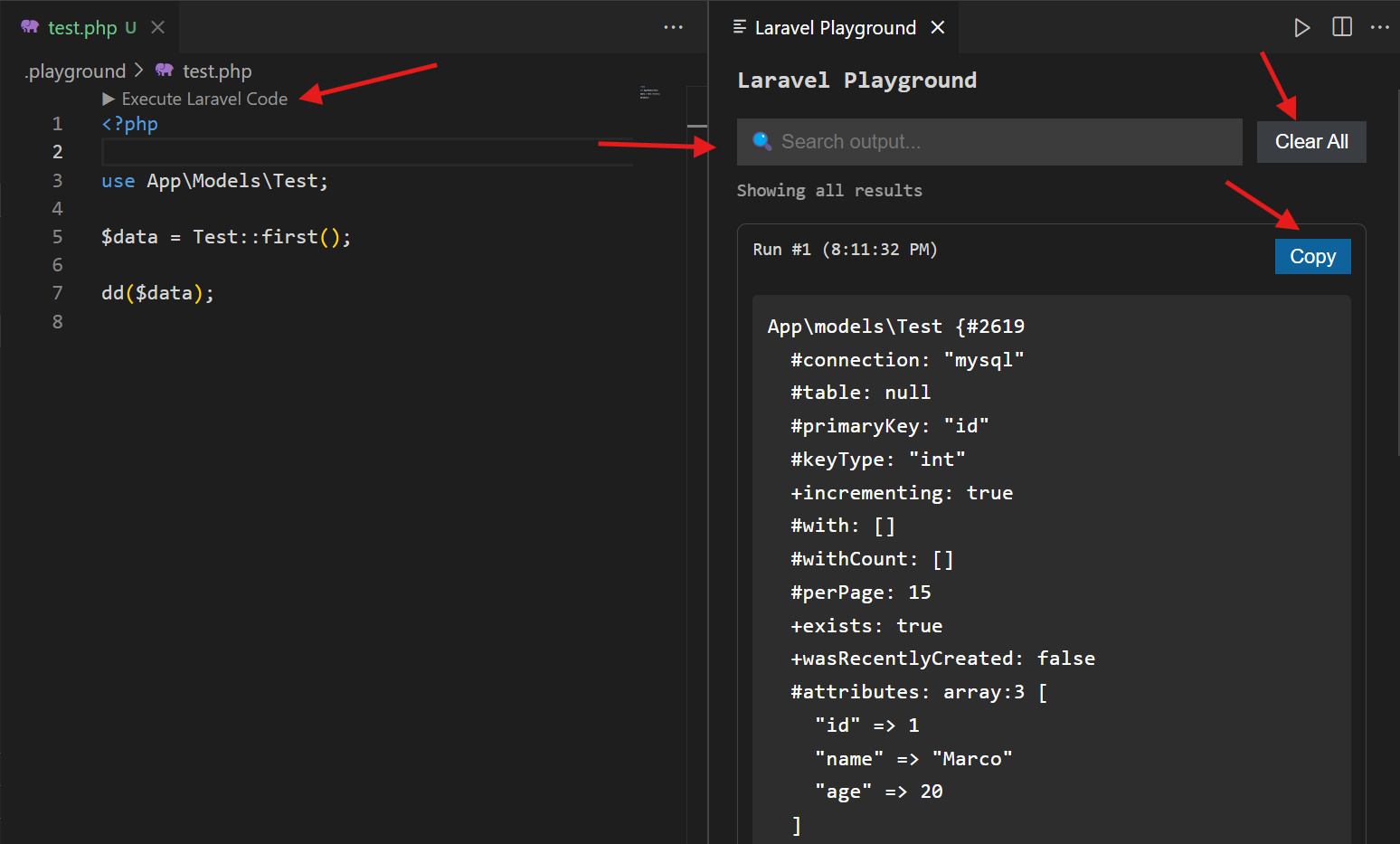Click the editor's vertical scrollbar

point(696,127)
